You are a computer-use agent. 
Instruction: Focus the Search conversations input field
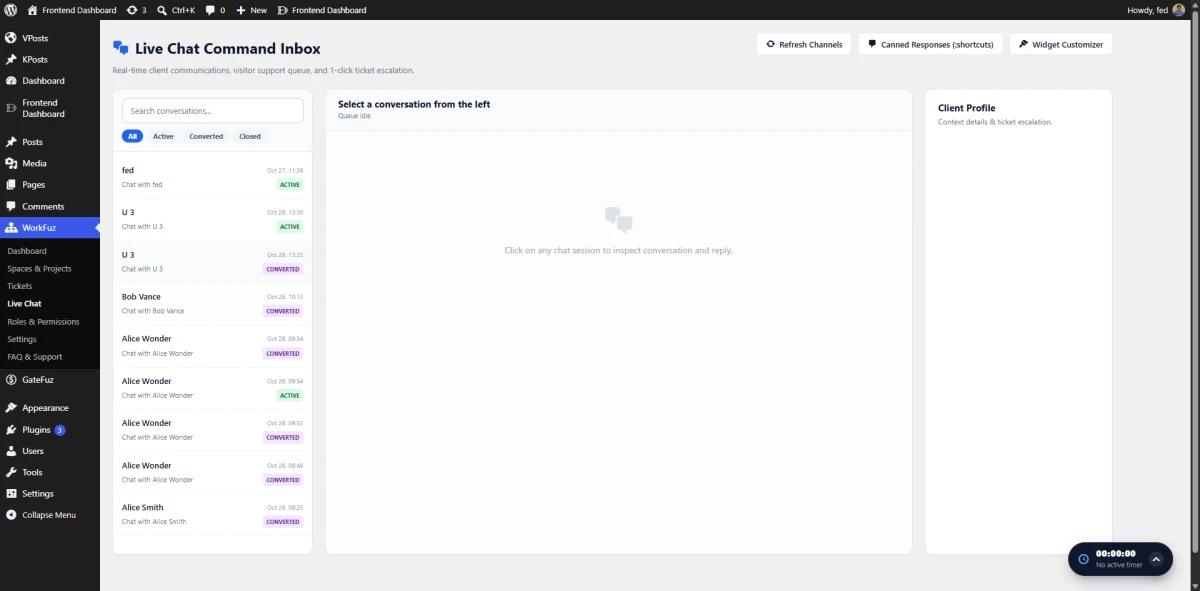tap(213, 111)
